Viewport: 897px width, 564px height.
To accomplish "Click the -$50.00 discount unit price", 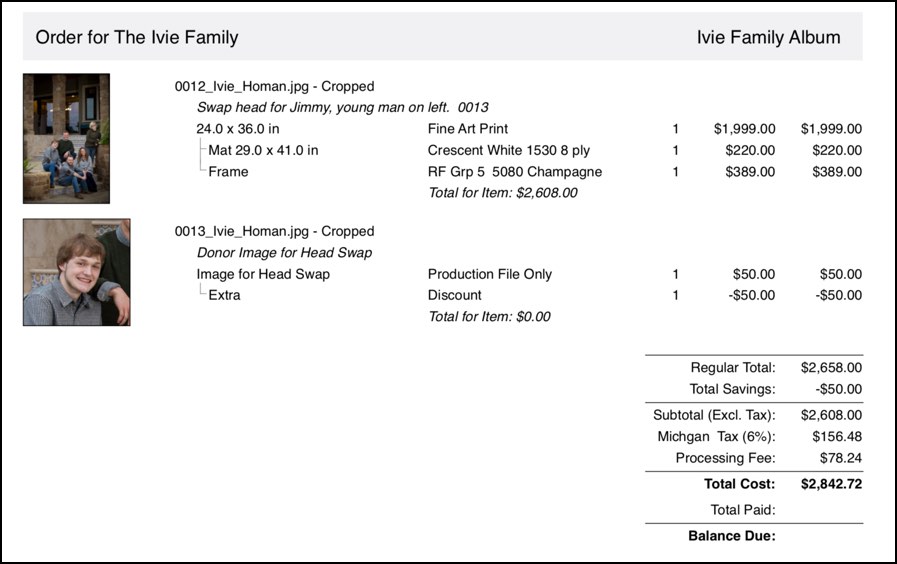I will [x=752, y=295].
